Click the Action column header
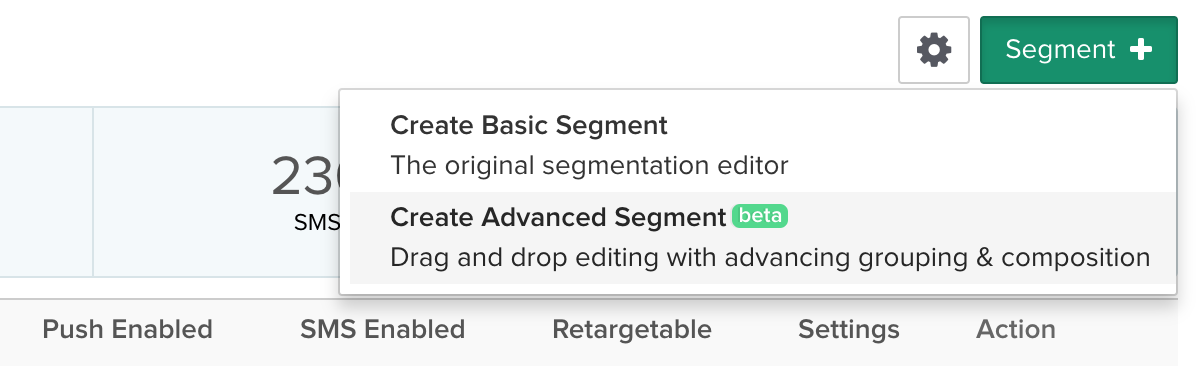The width and height of the screenshot is (1196, 366). pyautogui.click(x=1015, y=329)
